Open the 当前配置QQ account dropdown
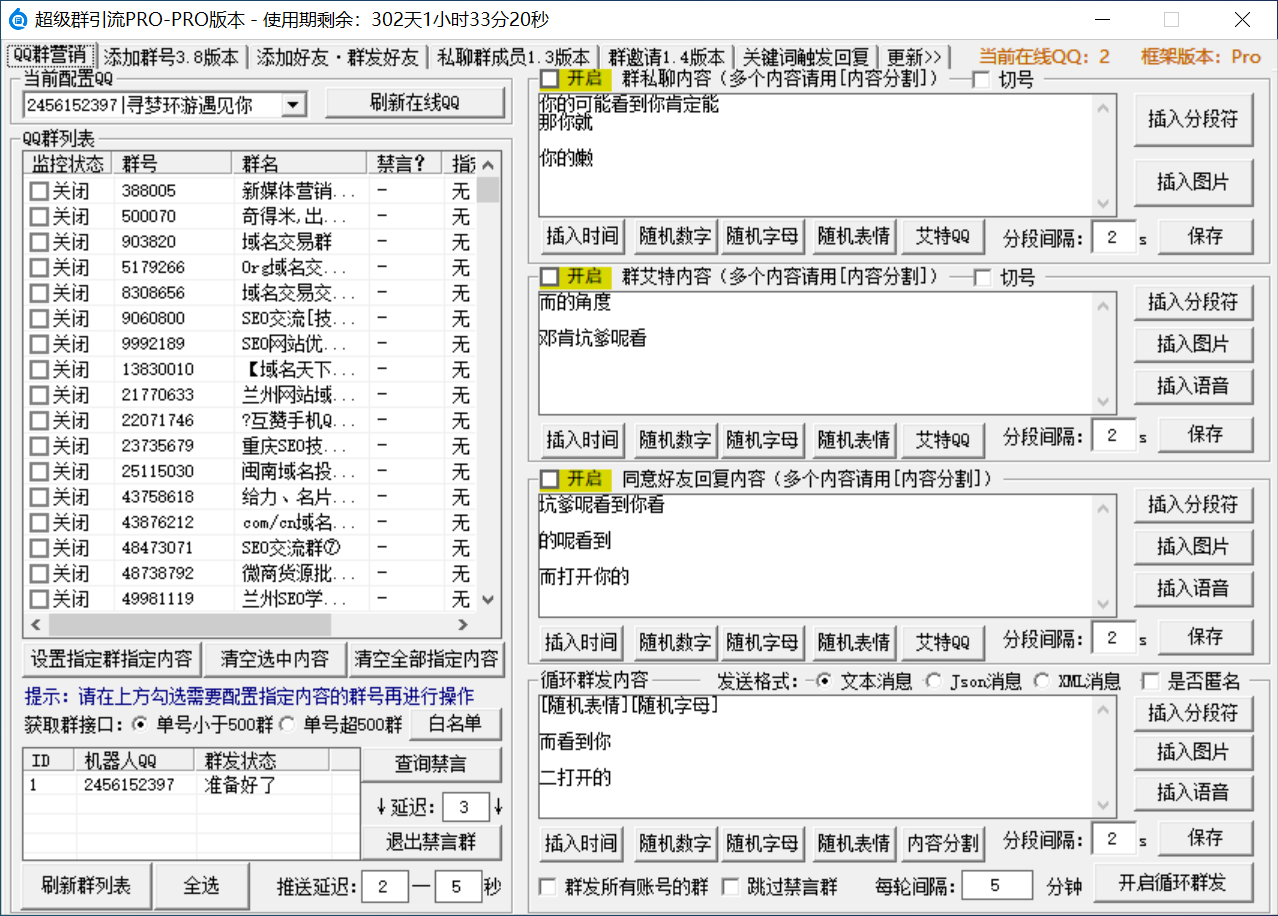Viewport: 1278px width, 916px height. [x=294, y=104]
